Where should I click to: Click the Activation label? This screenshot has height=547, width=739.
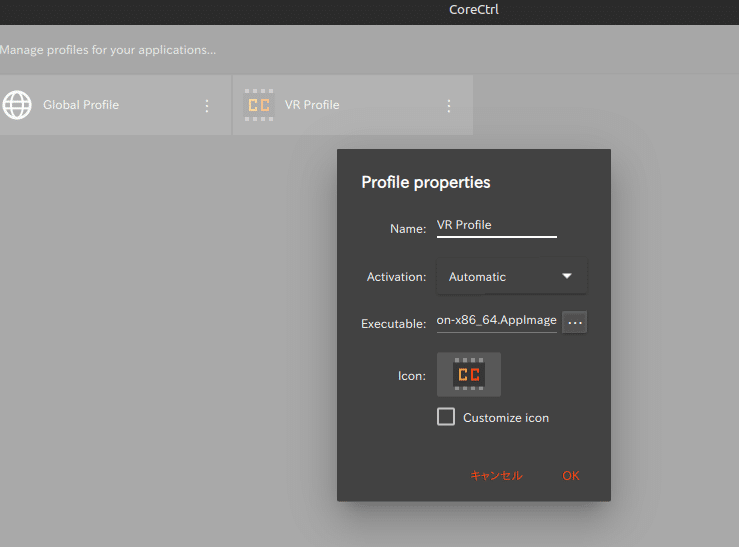[396, 277]
